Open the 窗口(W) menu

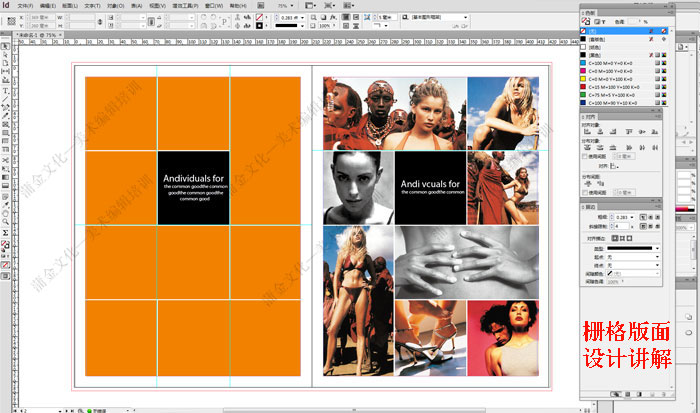click(x=214, y=6)
